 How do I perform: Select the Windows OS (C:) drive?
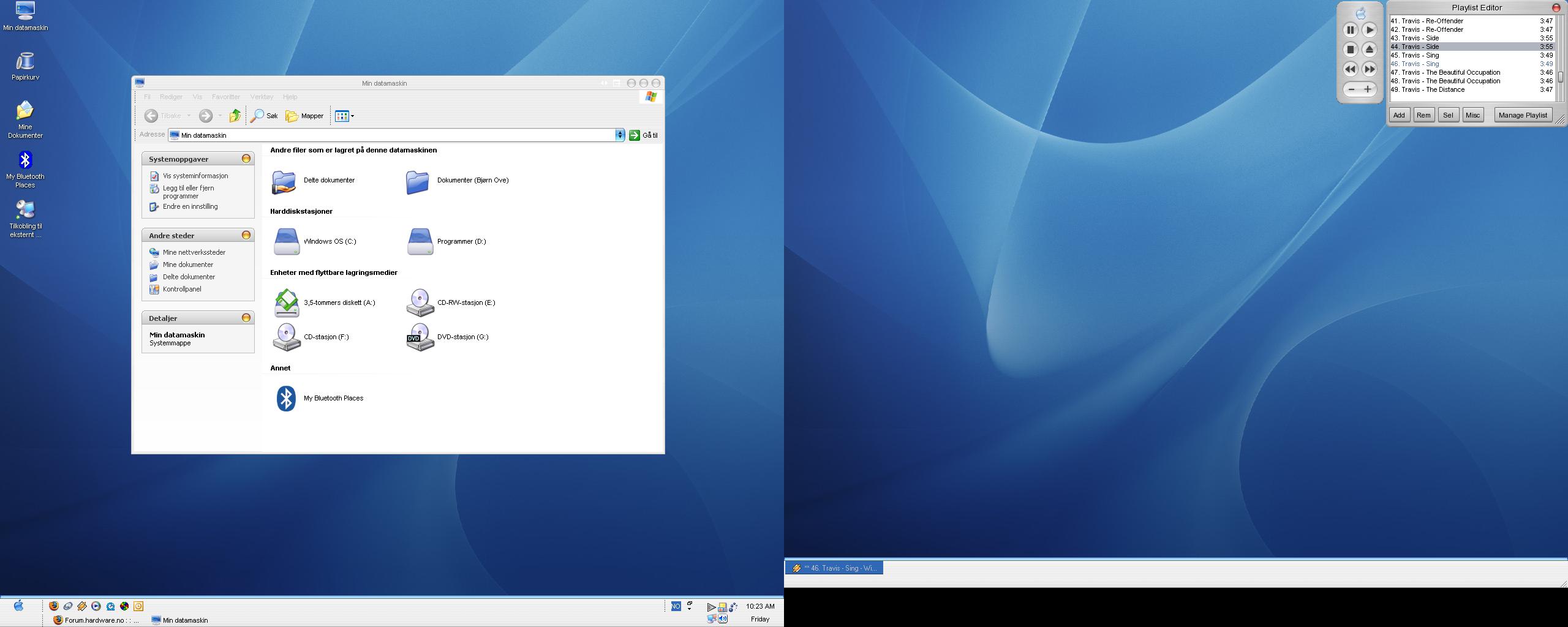(315, 241)
